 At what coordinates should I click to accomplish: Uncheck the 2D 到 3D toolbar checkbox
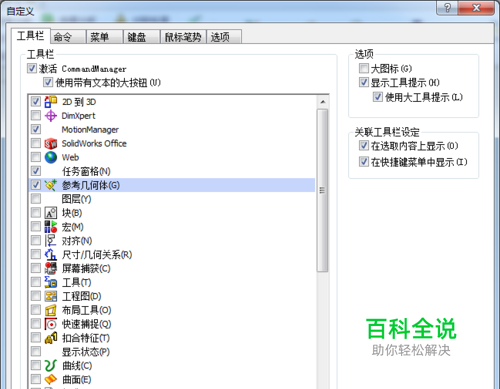36,101
